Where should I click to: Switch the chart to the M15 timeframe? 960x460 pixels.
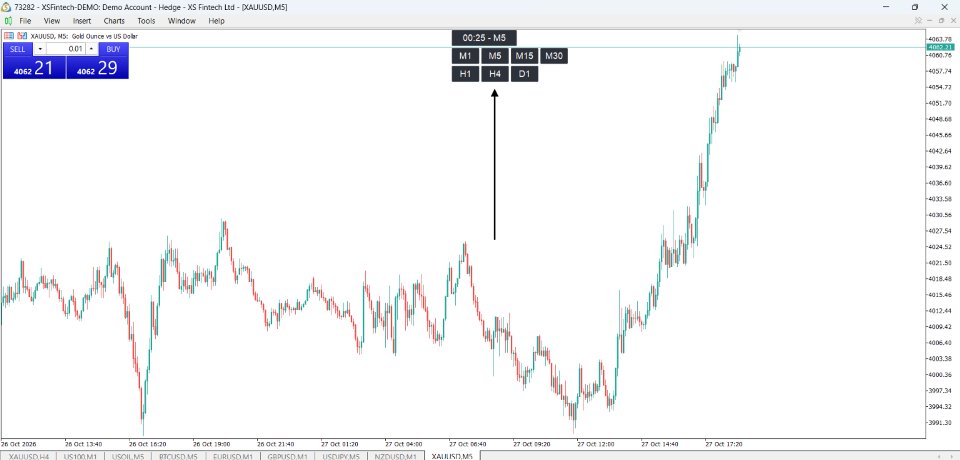[x=524, y=56]
